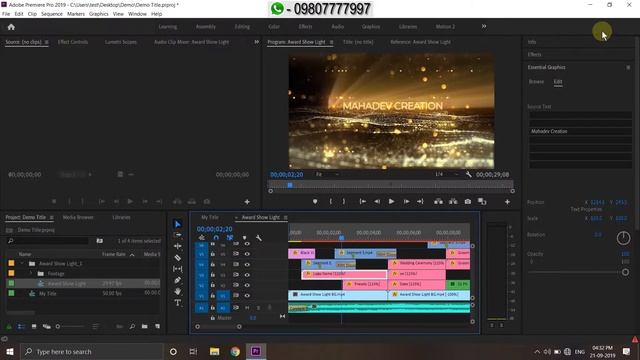Add marker in Program monitor

315,202
